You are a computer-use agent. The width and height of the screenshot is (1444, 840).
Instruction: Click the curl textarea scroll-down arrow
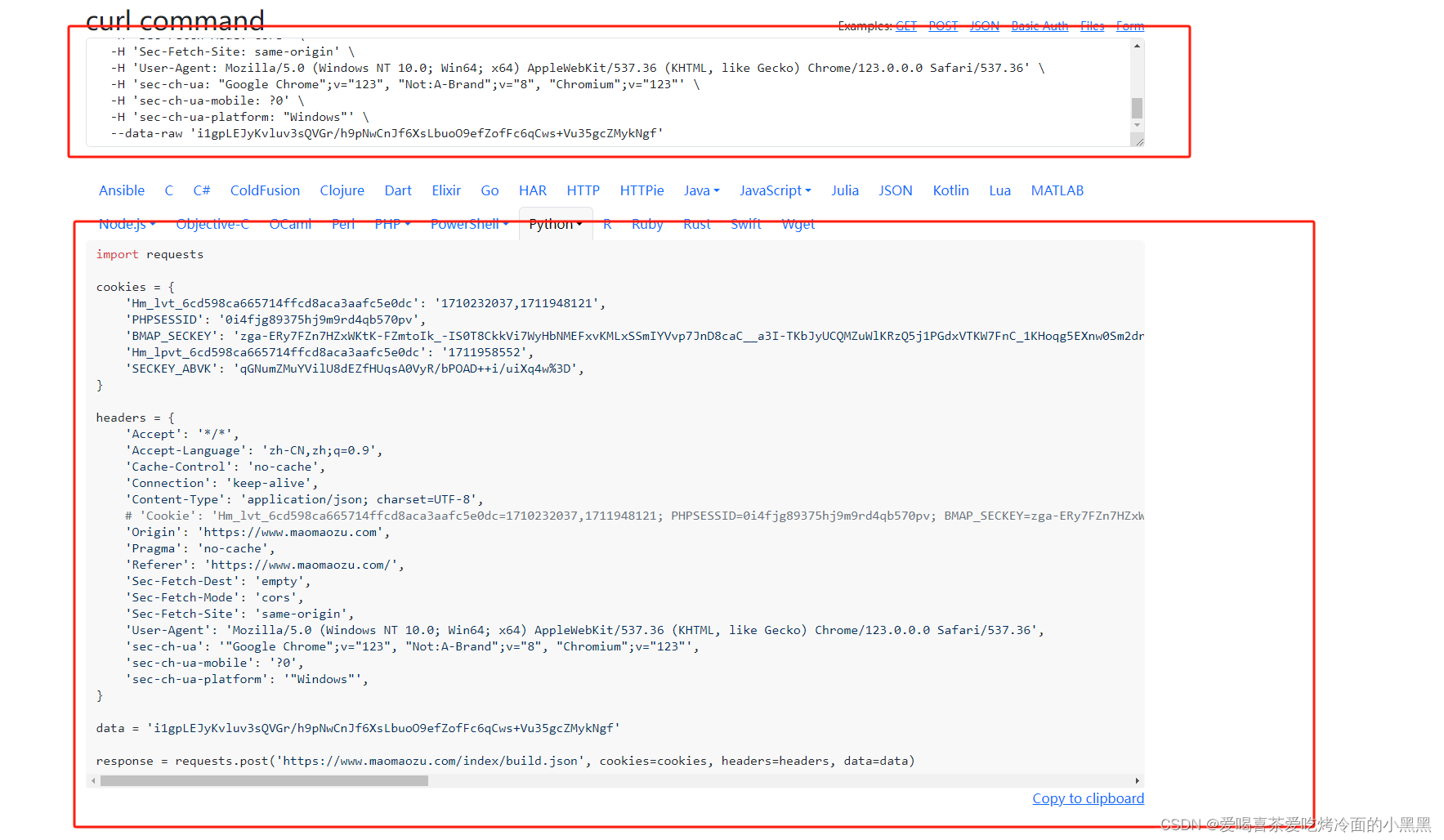[1137, 125]
